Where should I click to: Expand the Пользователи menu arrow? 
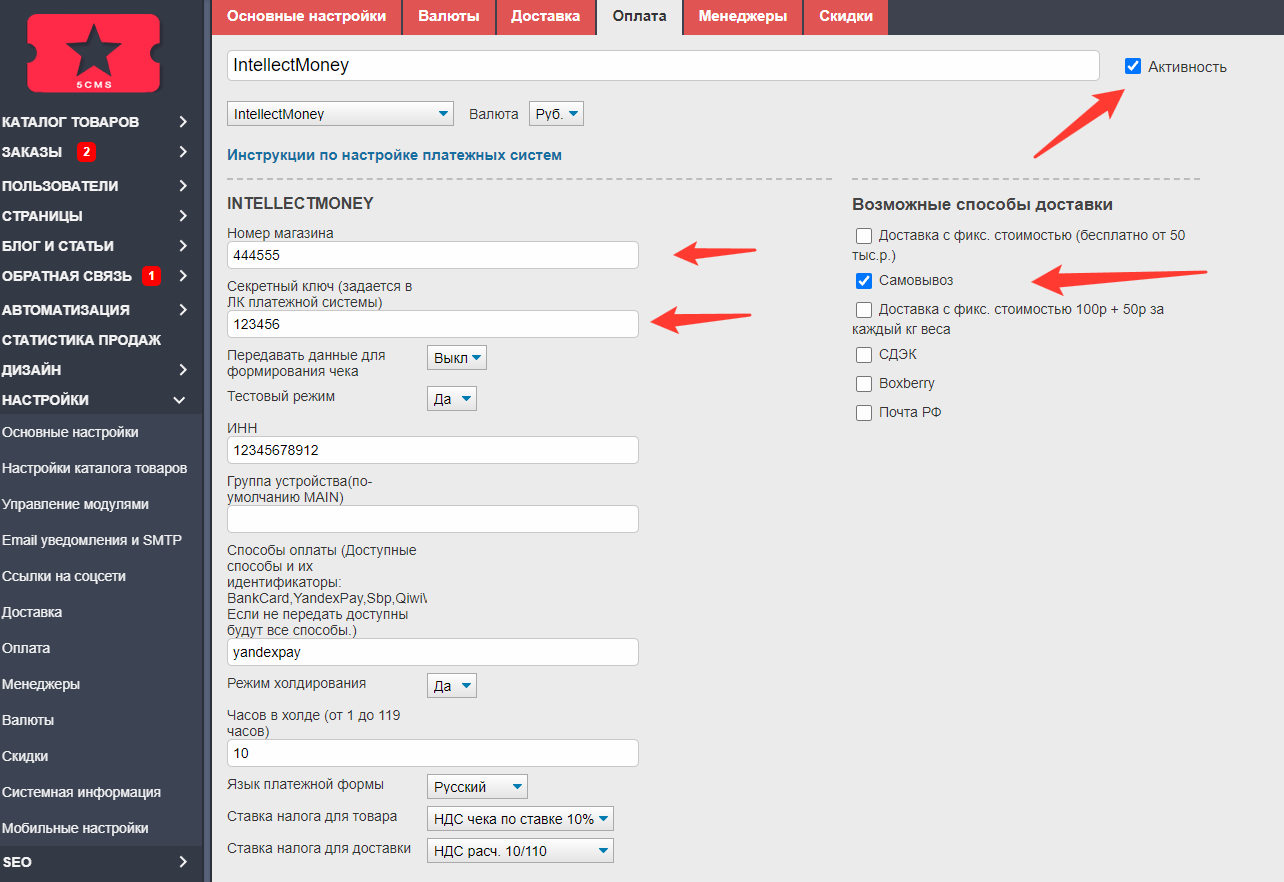tap(182, 186)
